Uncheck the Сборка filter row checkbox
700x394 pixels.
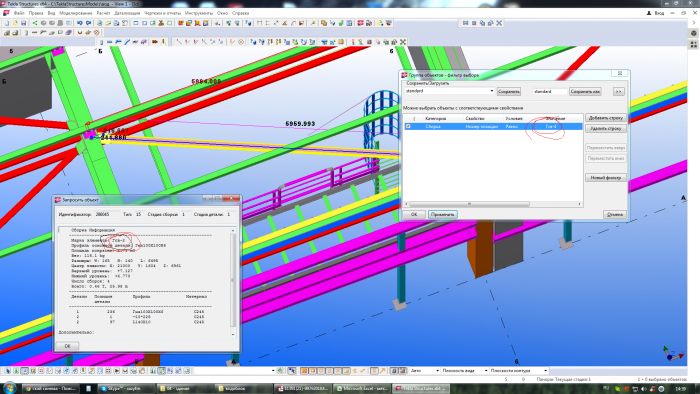(408, 127)
